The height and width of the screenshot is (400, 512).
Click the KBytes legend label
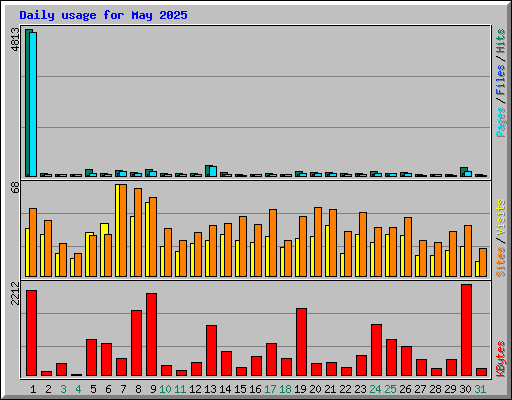pos(501,359)
